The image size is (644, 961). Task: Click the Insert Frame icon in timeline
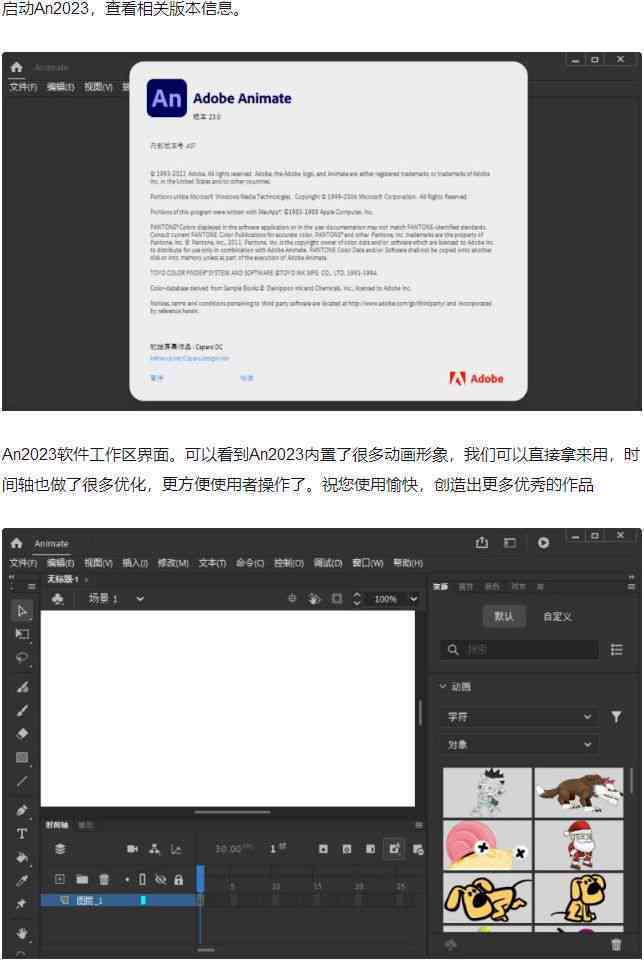370,849
